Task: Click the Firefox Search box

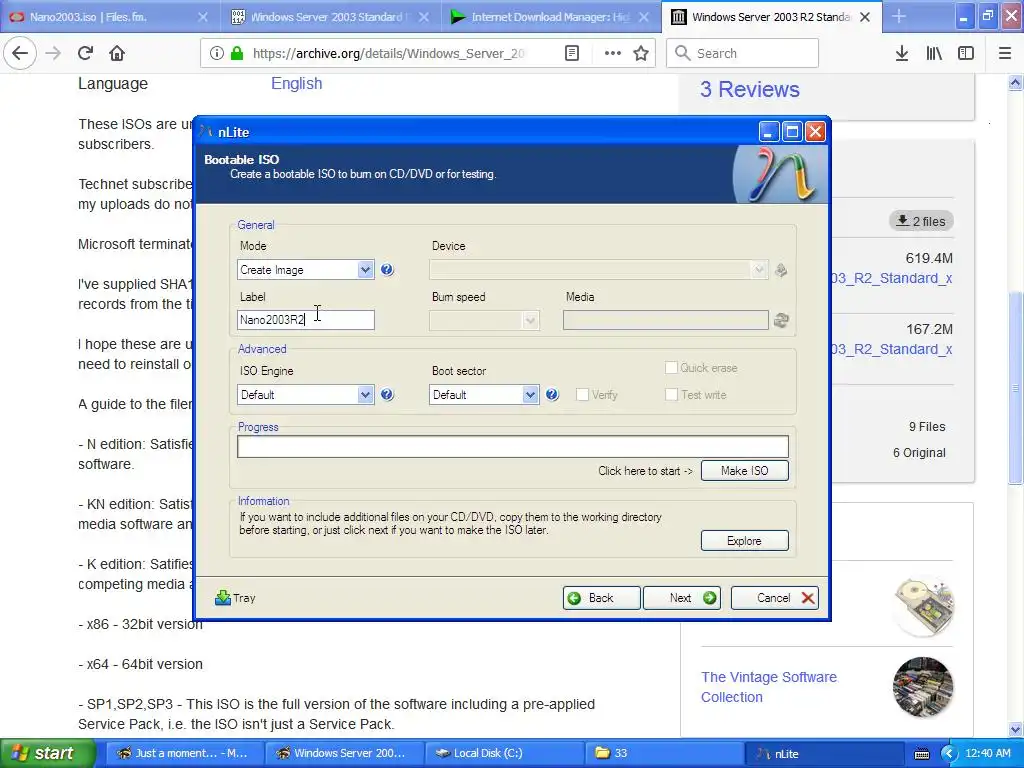Action: pyautogui.click(x=743, y=53)
